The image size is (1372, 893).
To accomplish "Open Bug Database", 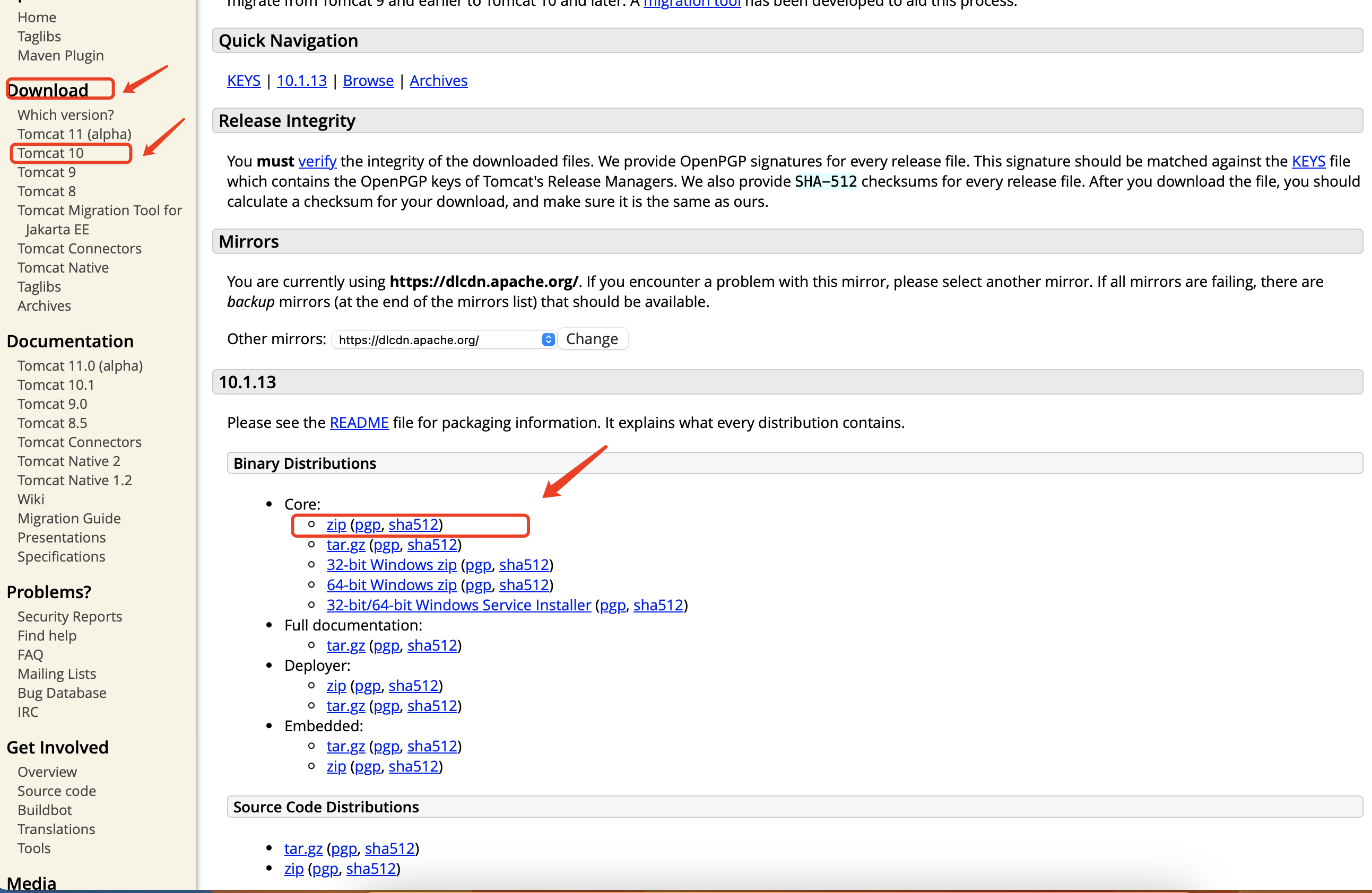I will [62, 693].
